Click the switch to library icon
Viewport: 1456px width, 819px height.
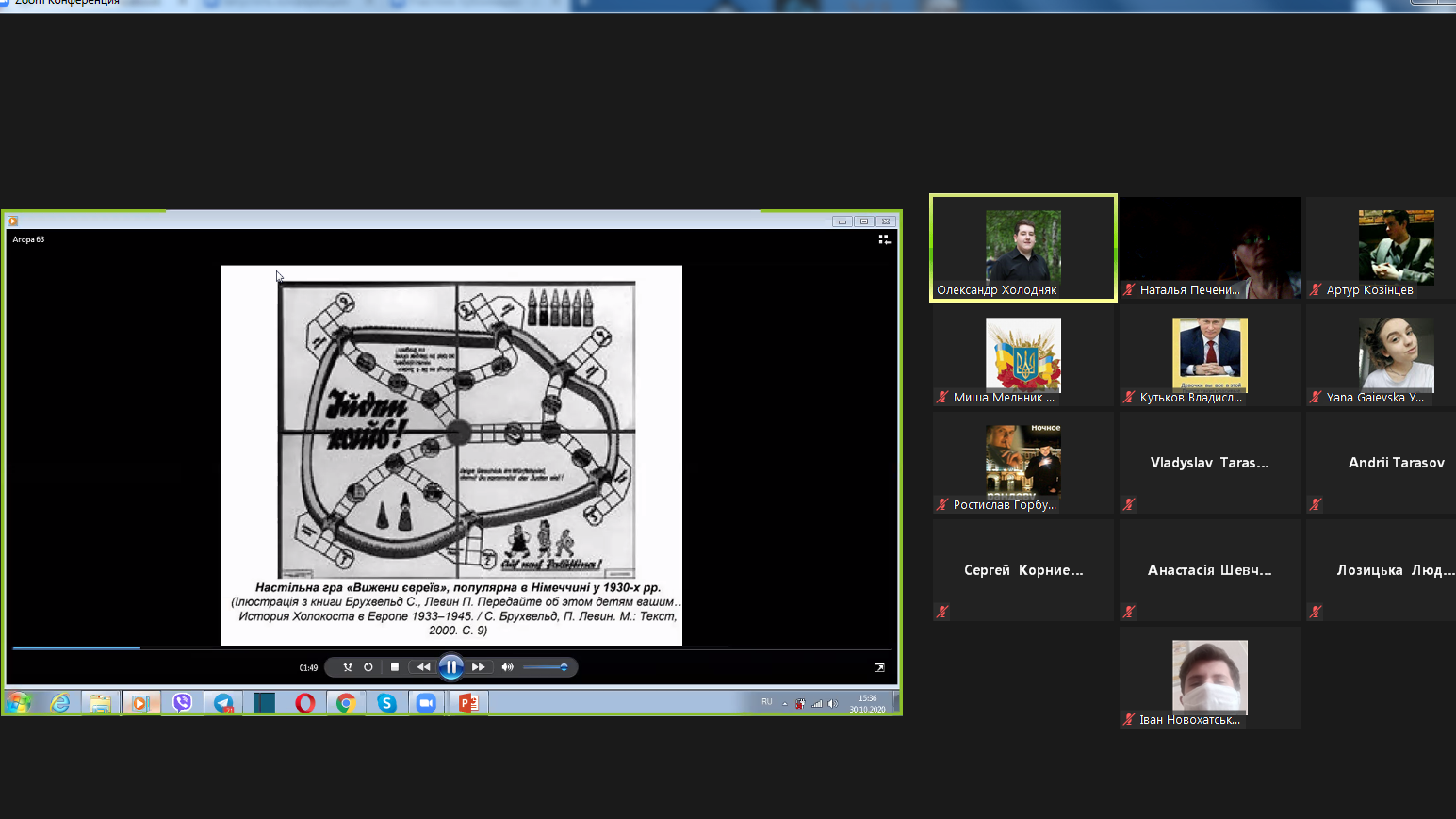pyautogui.click(x=884, y=239)
